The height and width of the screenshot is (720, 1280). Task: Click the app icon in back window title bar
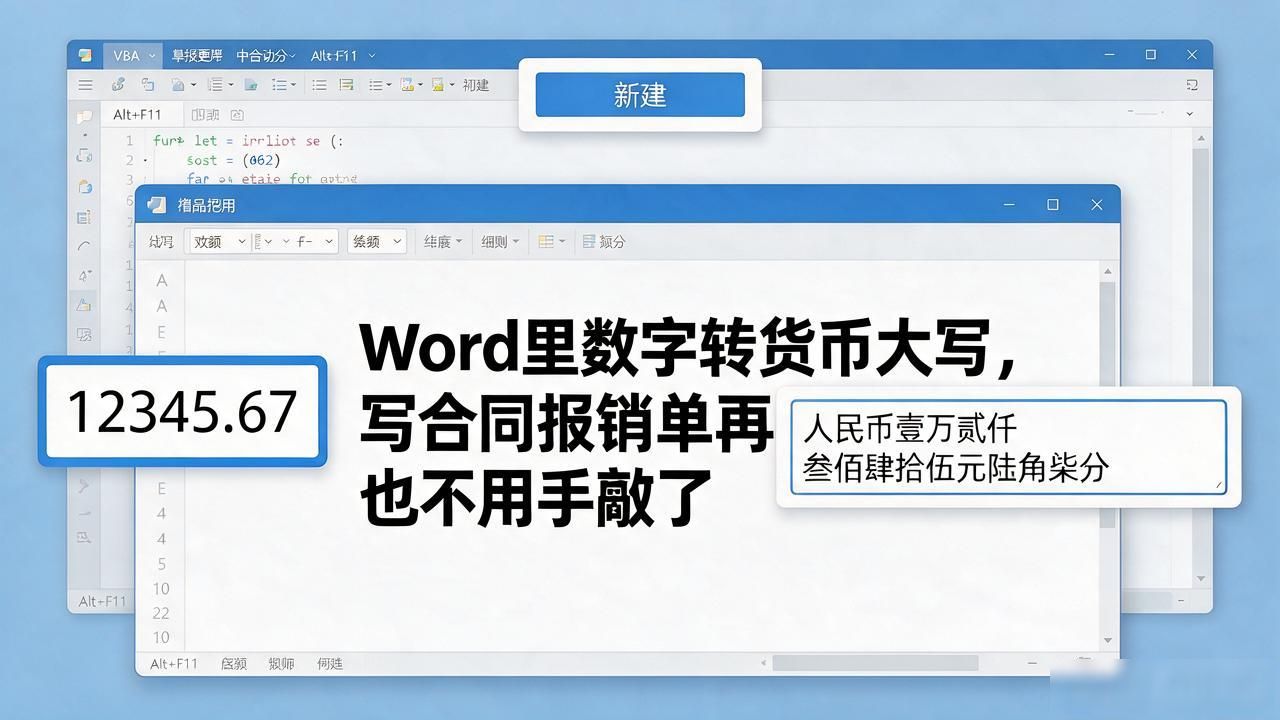85,55
